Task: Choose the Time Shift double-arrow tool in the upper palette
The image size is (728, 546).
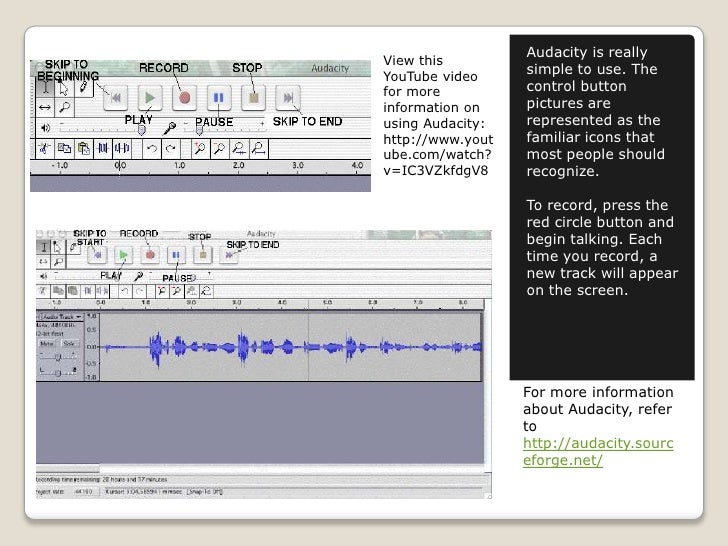Action: pyautogui.click(x=43, y=107)
